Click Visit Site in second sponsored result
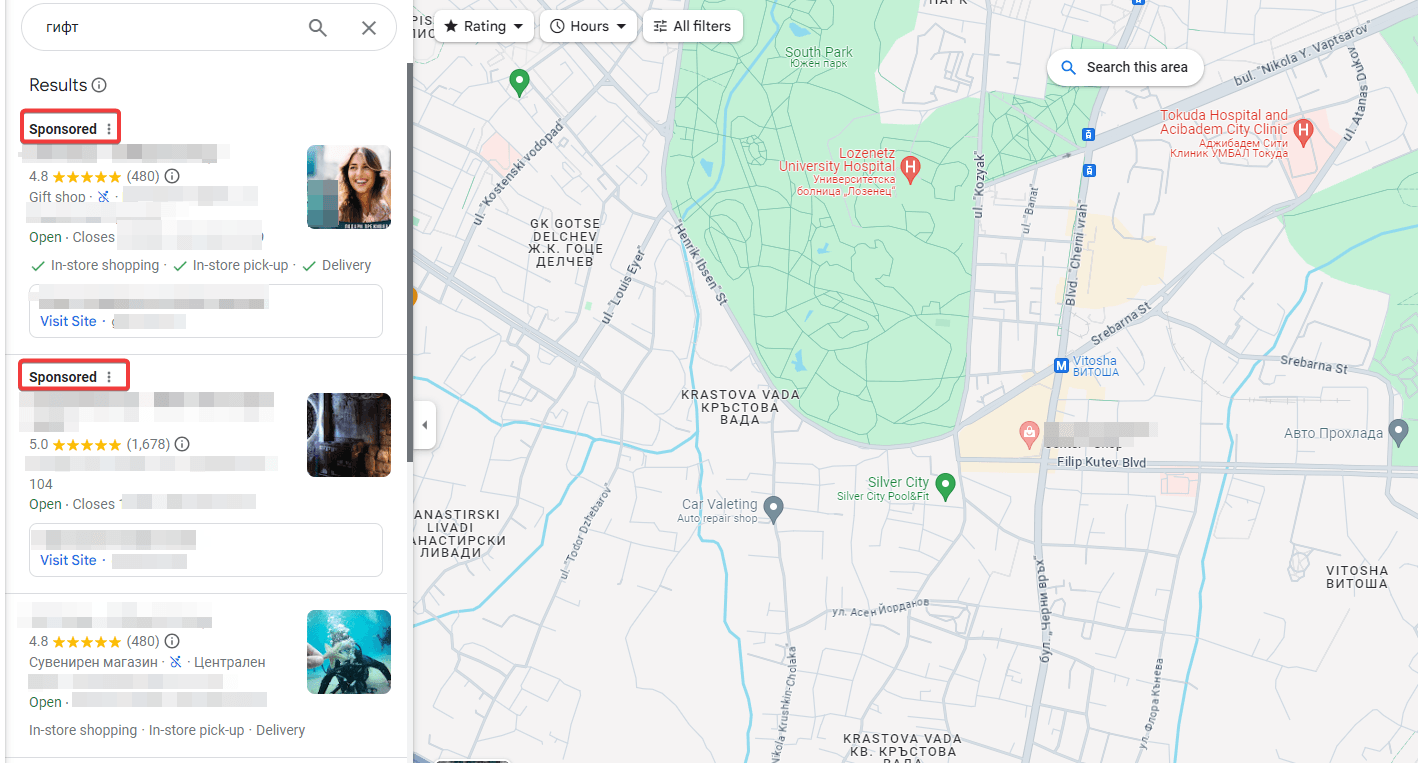 tap(68, 560)
